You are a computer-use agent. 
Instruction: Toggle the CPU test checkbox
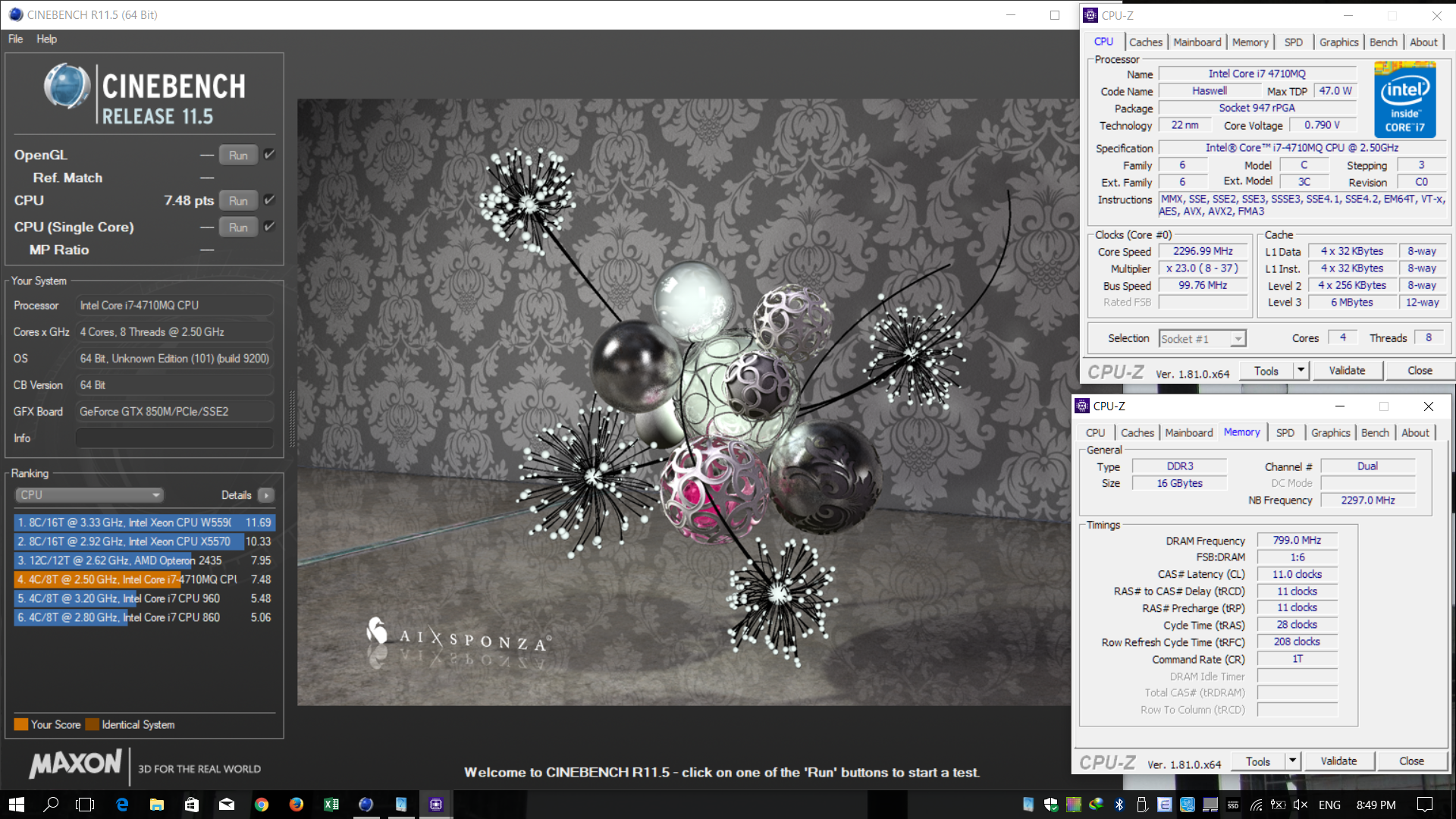tap(269, 200)
